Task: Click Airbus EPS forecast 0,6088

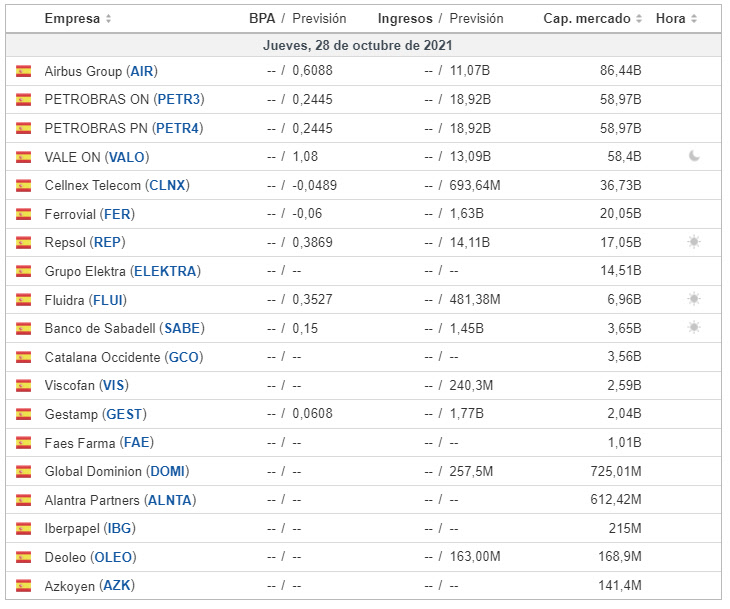Action: coord(312,70)
